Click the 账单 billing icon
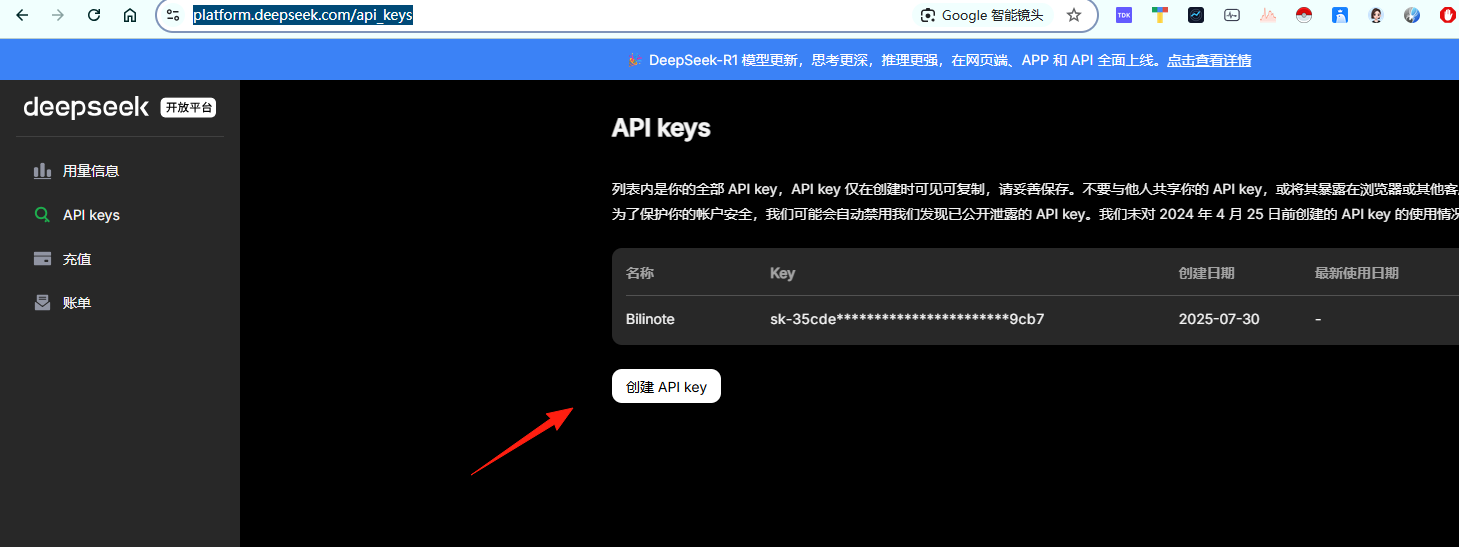The height and width of the screenshot is (547, 1459). (x=42, y=303)
